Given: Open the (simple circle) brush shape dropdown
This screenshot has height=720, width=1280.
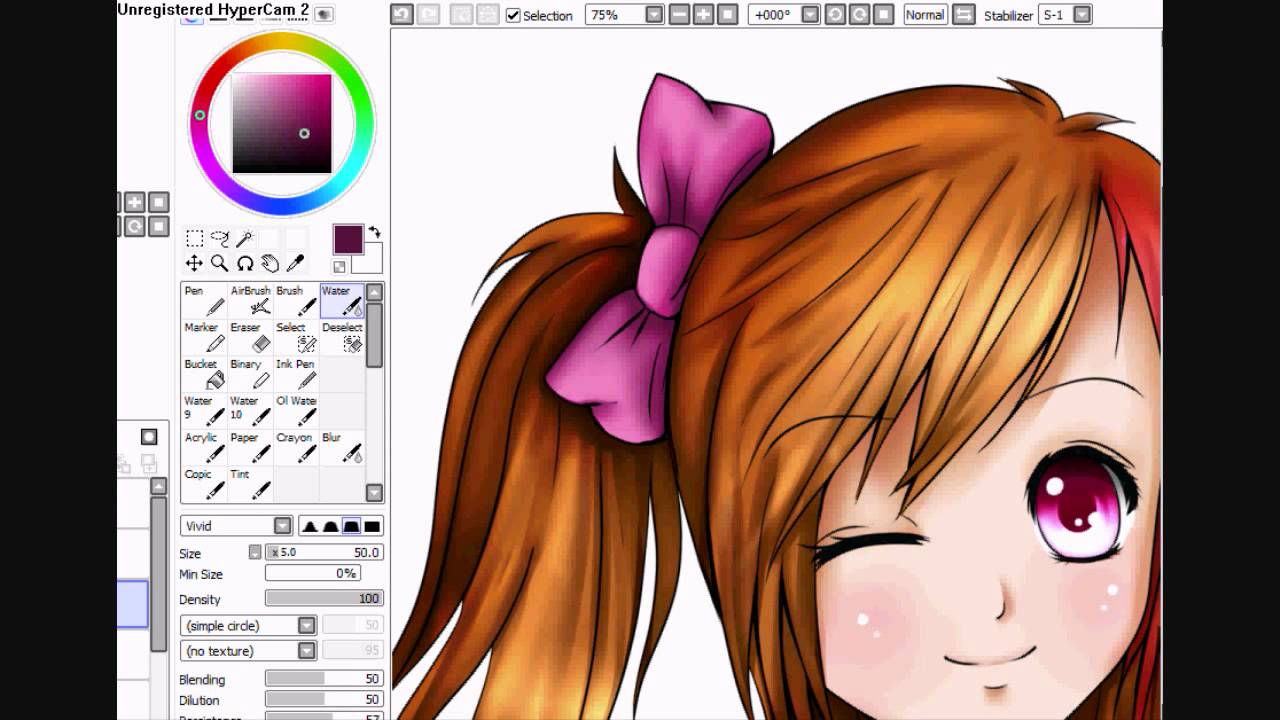Looking at the screenshot, I should point(307,626).
